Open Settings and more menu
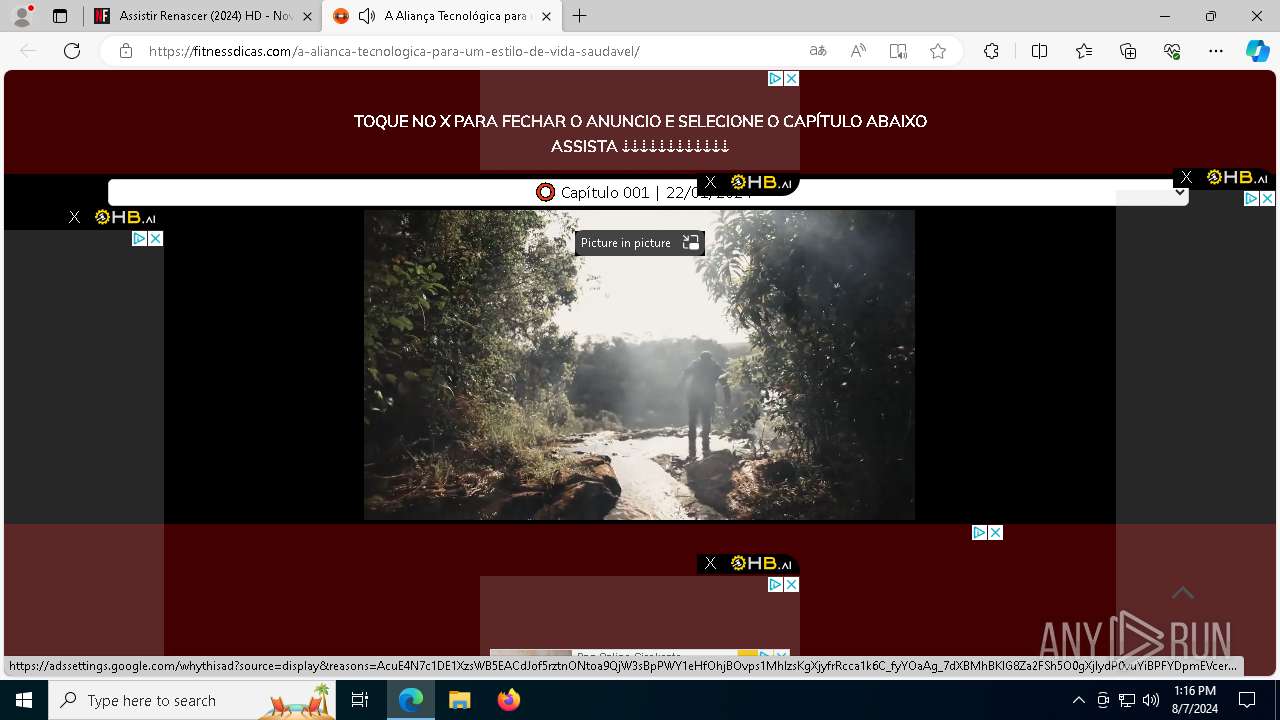The height and width of the screenshot is (720, 1280). (1216, 51)
